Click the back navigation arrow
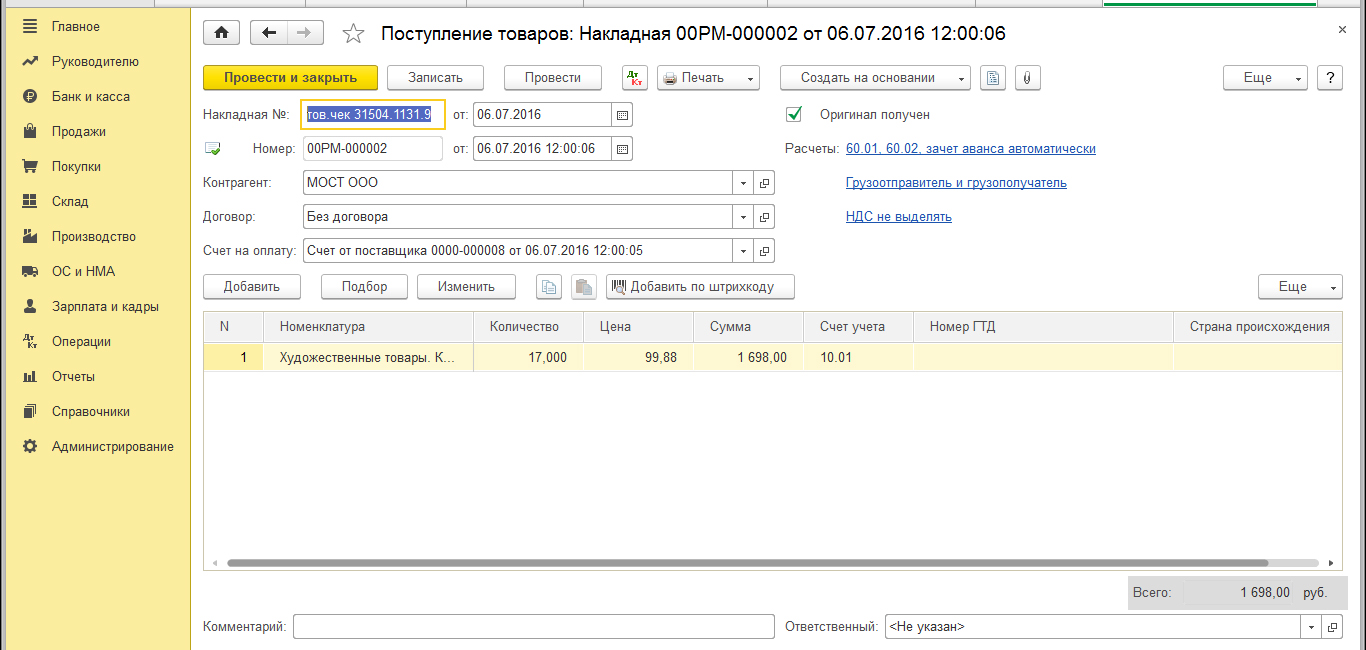The height and width of the screenshot is (650, 1366). [x=268, y=33]
